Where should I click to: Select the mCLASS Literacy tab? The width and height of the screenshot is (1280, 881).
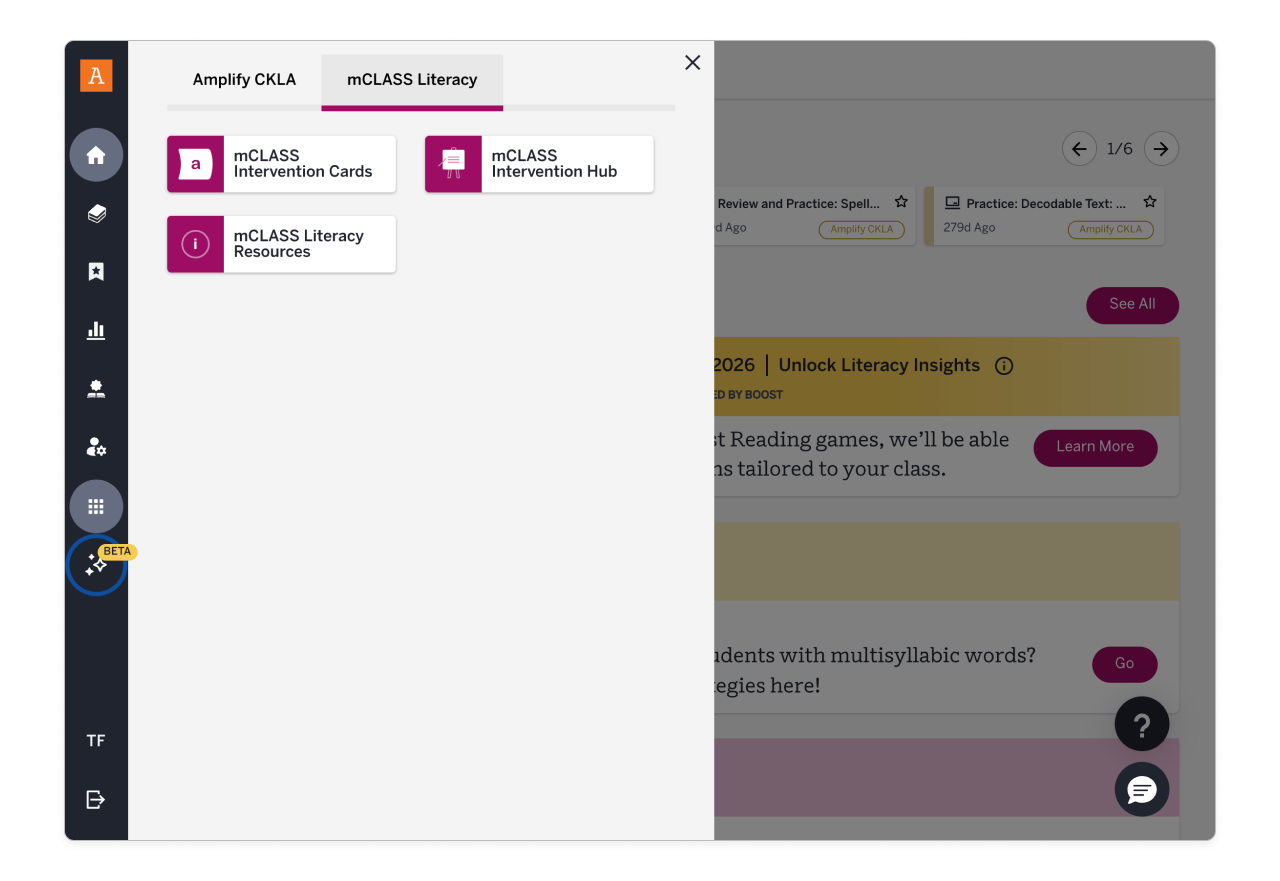tap(412, 80)
